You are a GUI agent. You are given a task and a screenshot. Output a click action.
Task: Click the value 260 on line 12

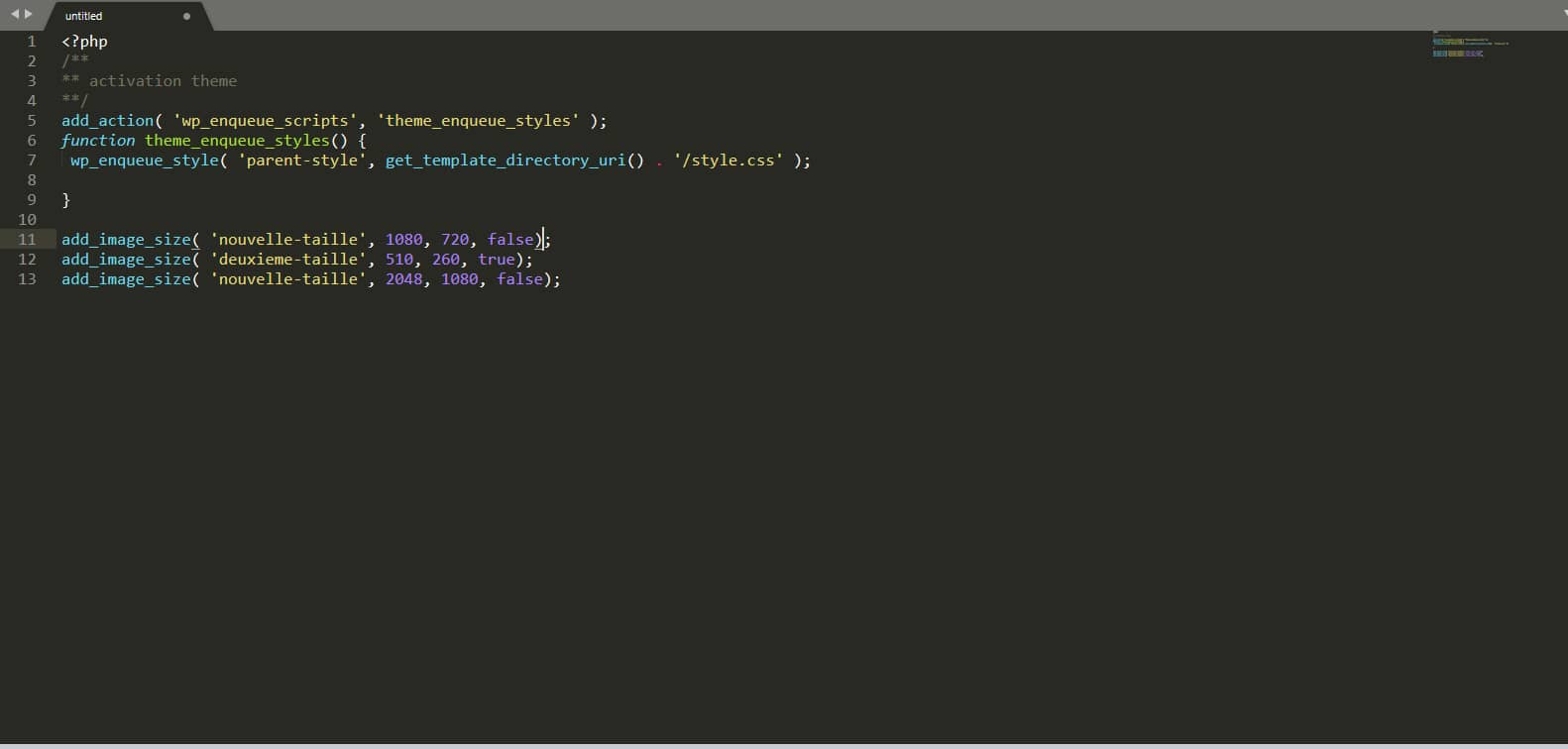click(x=446, y=259)
